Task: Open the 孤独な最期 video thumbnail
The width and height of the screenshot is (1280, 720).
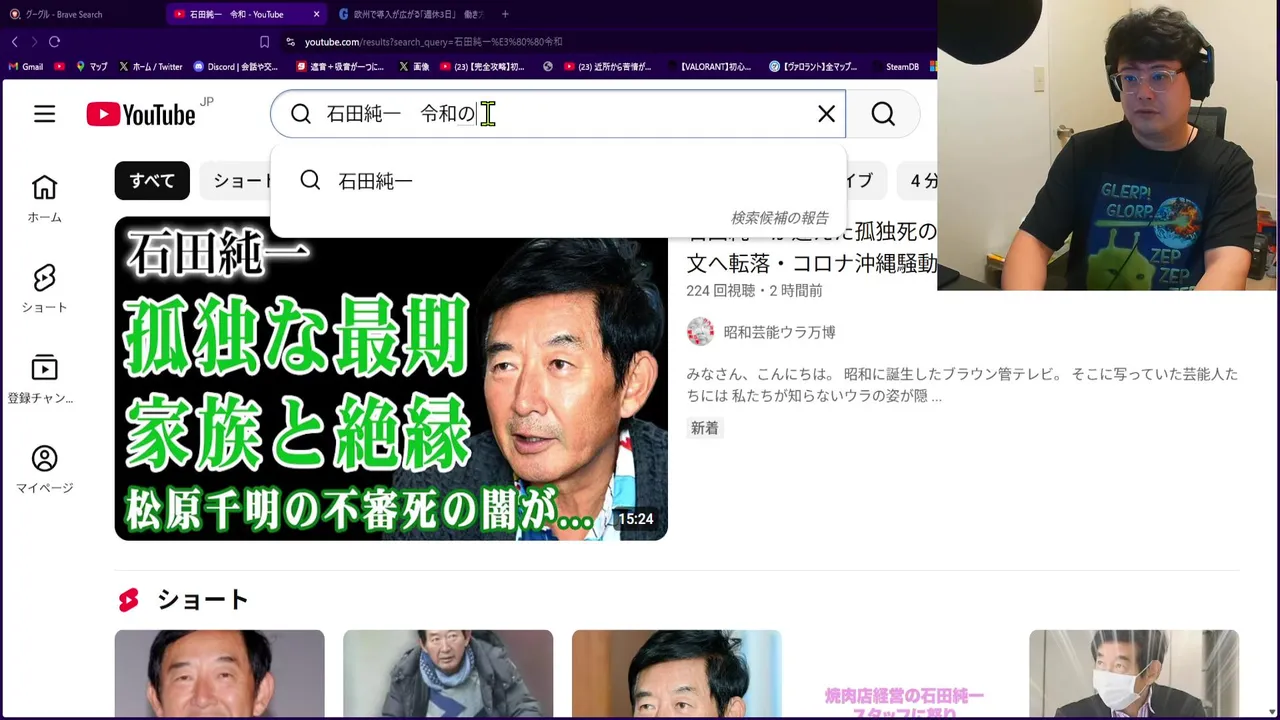Action: pos(391,379)
